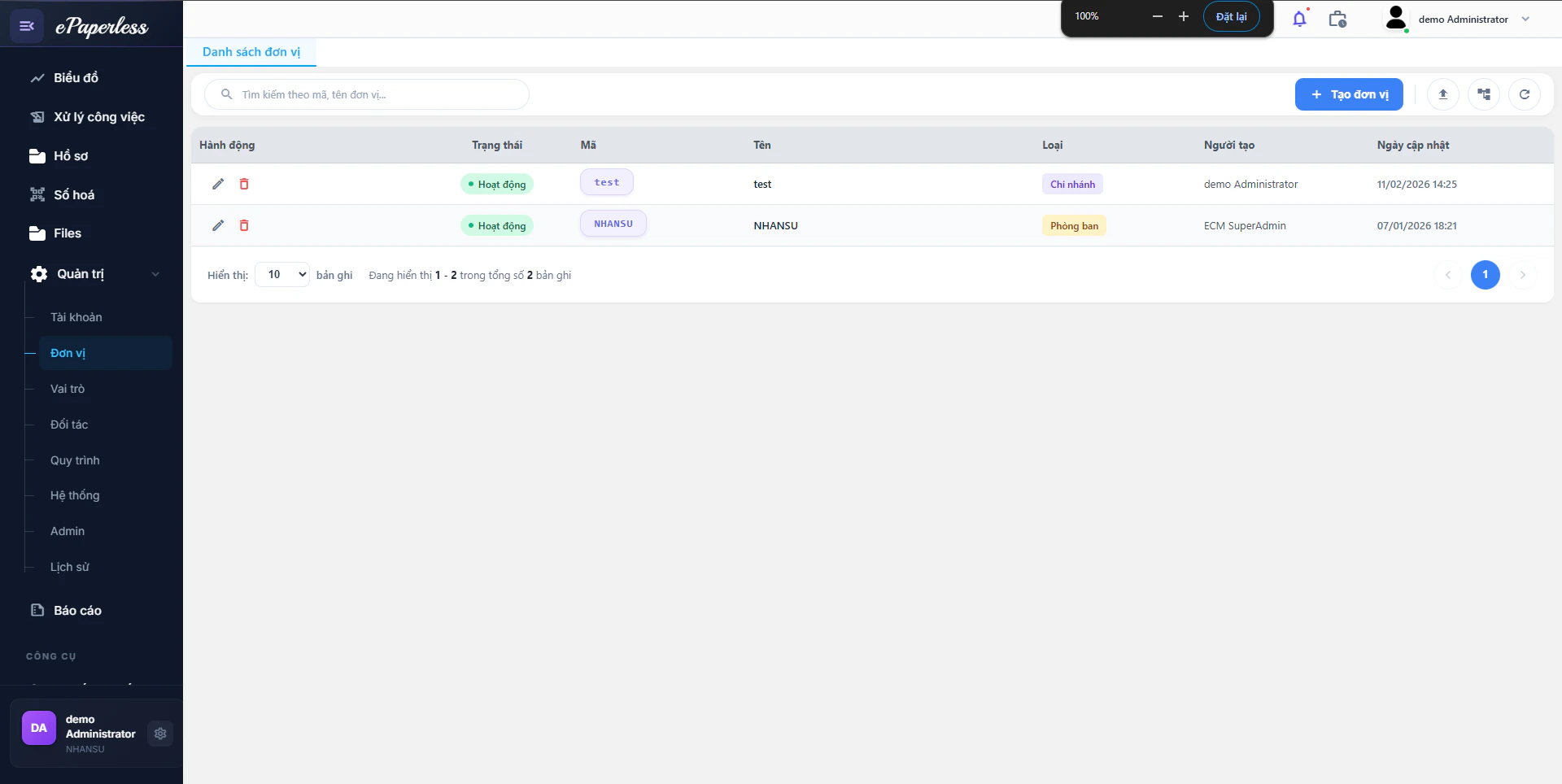1562x784 pixels.
Task: Open Vai trò submenu
Action: (x=68, y=389)
